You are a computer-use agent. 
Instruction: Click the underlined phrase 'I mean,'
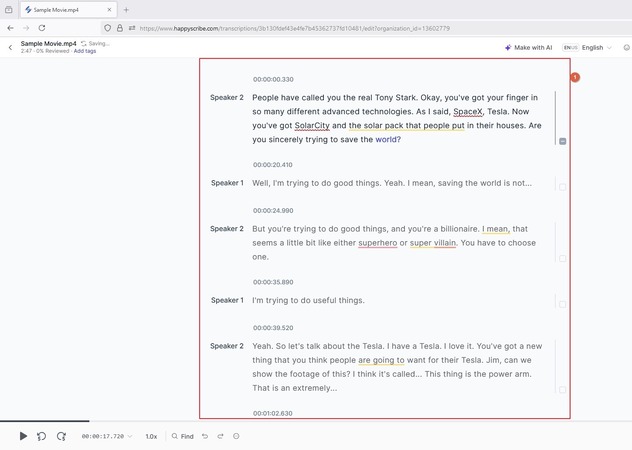tap(496, 229)
